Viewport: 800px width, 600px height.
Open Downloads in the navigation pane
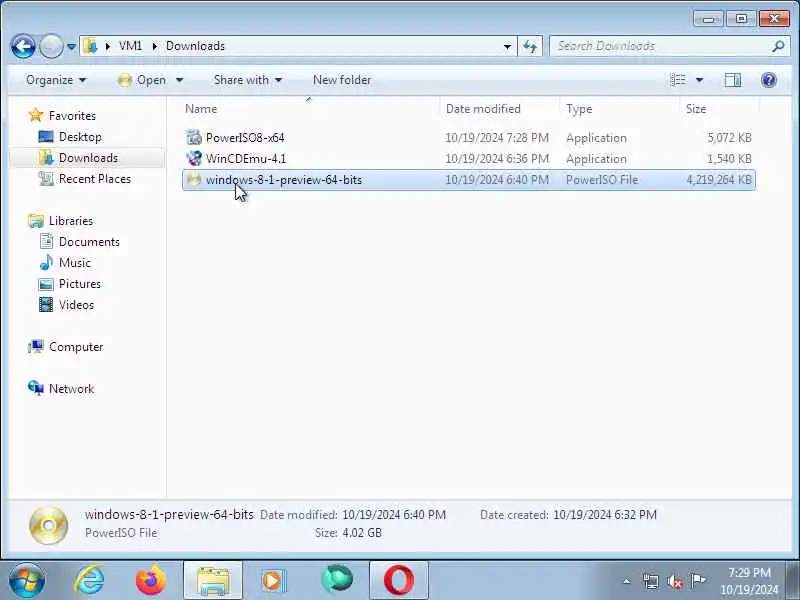point(88,158)
